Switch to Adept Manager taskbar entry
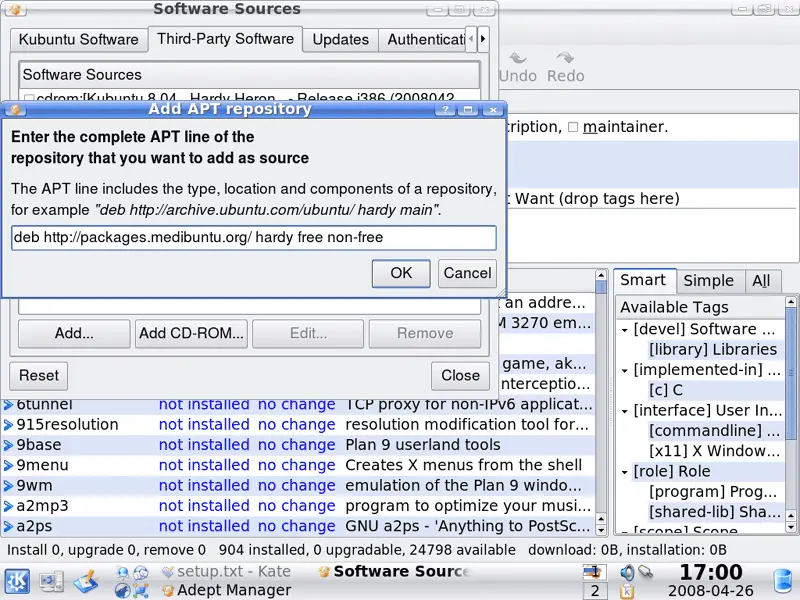800x600 pixels. (226, 590)
